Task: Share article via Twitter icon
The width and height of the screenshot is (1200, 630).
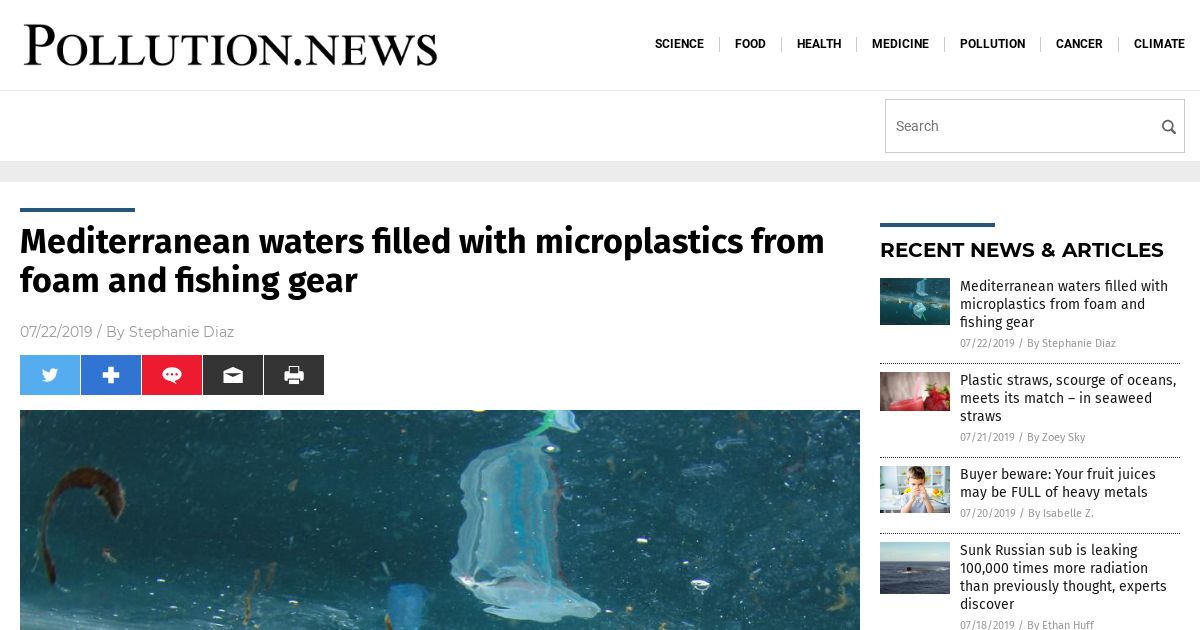Action: pos(50,375)
